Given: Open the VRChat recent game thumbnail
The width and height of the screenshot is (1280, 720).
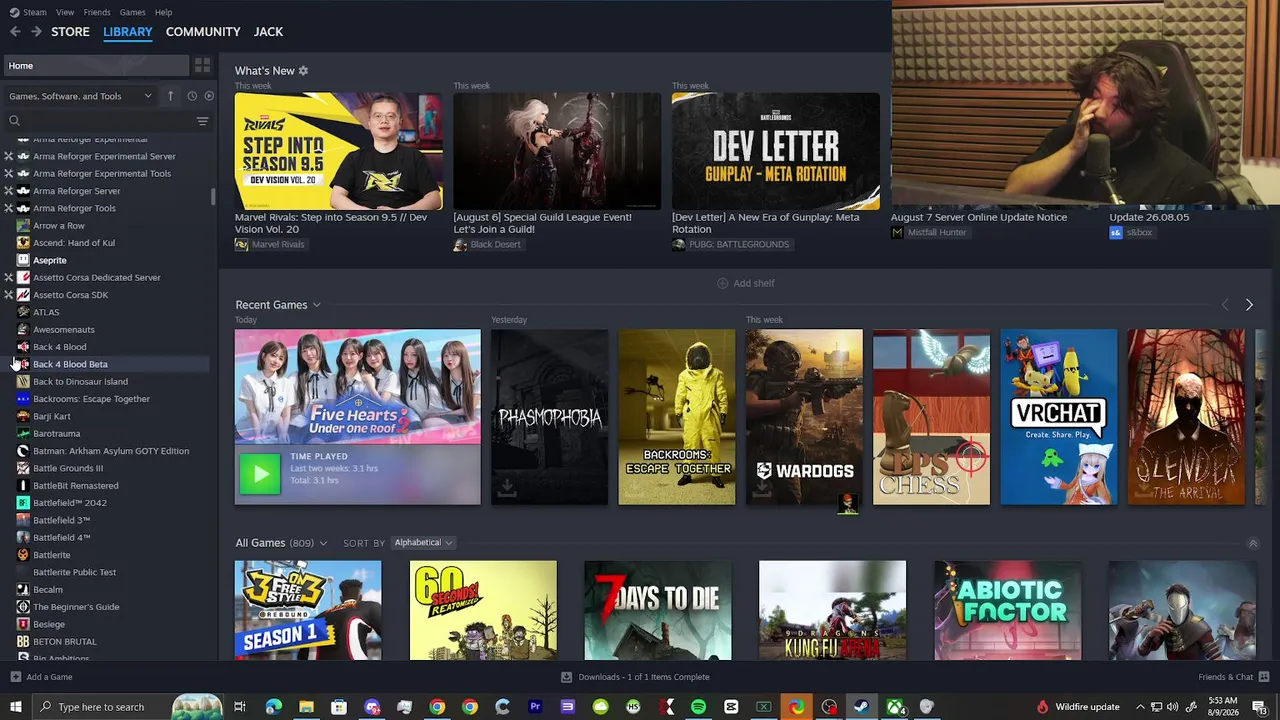Looking at the screenshot, I should 1058,417.
